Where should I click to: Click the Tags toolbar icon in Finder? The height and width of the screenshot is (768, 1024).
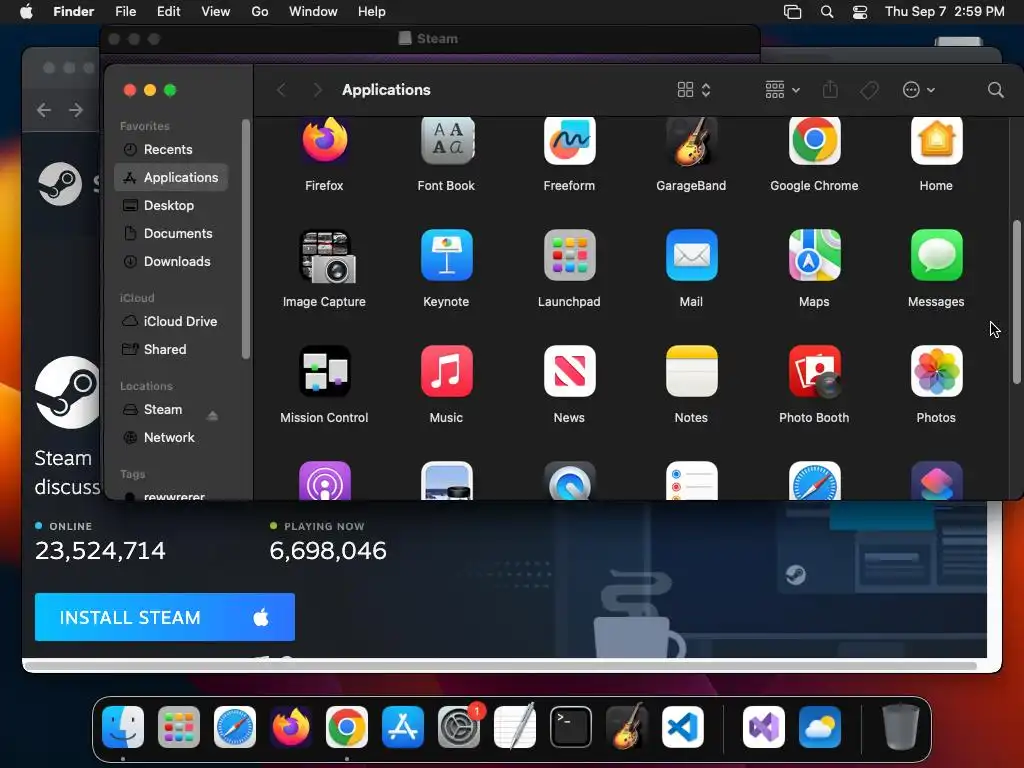[x=869, y=90]
